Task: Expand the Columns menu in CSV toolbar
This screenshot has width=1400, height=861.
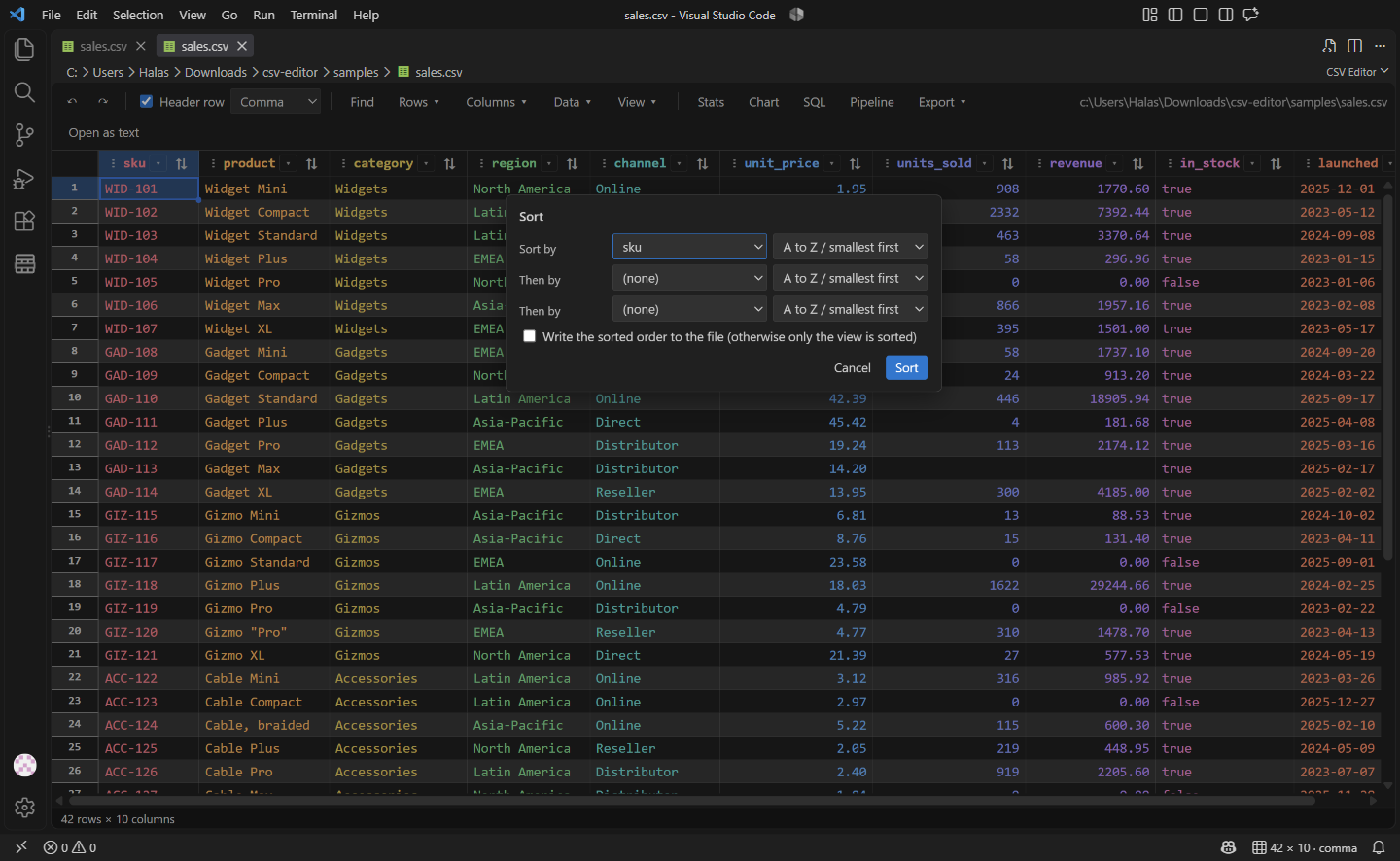Action: (496, 102)
